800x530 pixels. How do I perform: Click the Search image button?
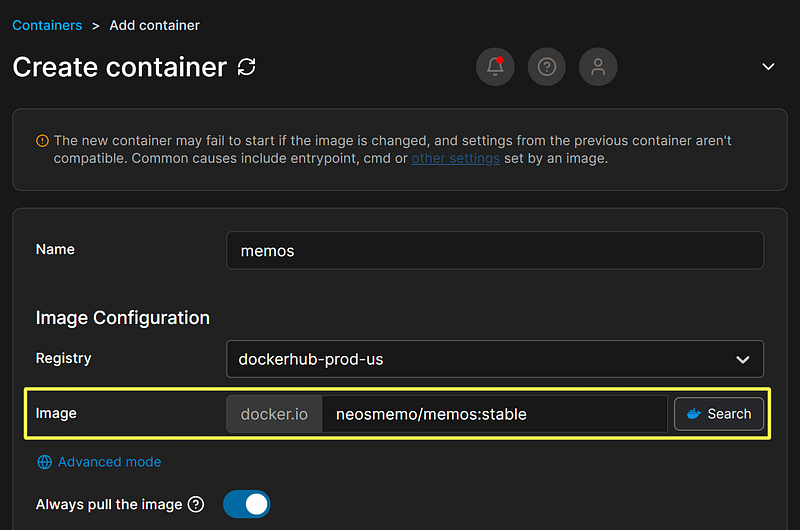[x=719, y=414]
